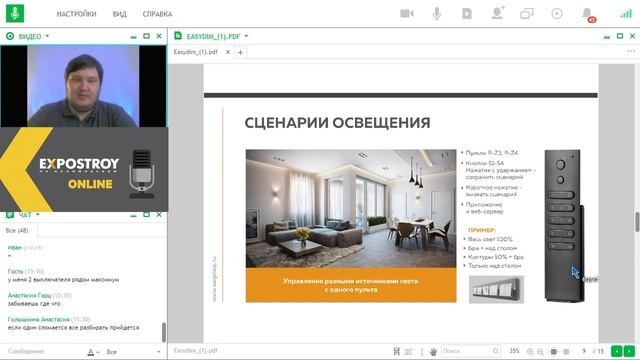The width and height of the screenshot is (640, 360).
Task: Open notifications bell with red badge
Action: (588, 14)
